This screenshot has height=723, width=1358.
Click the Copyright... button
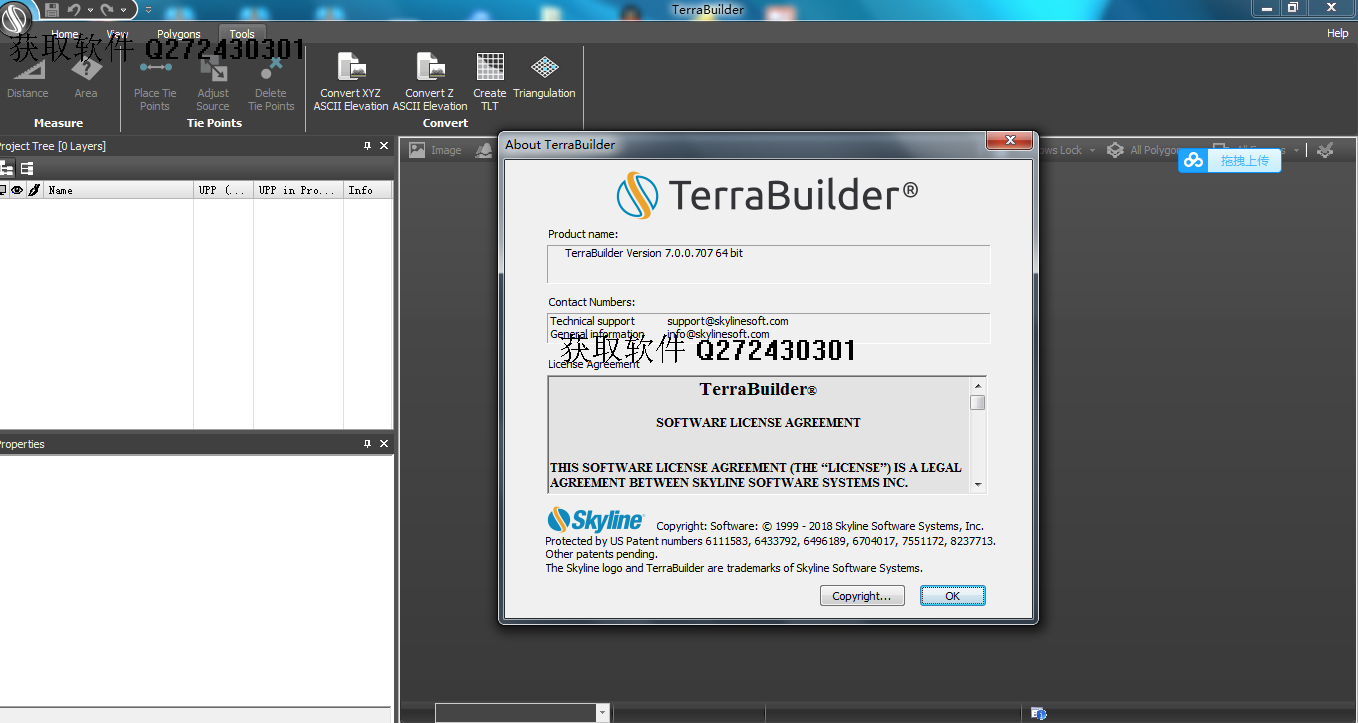[862, 596]
